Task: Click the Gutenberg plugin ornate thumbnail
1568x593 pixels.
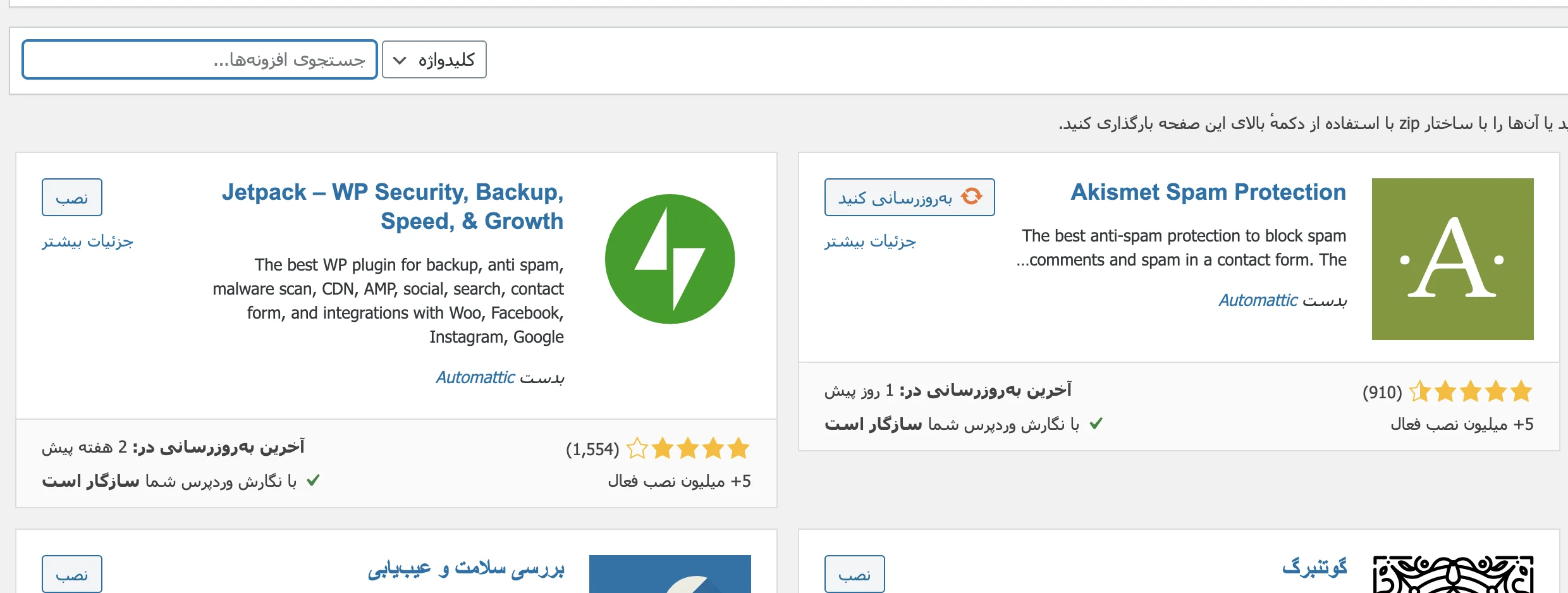Action: pos(1453,574)
